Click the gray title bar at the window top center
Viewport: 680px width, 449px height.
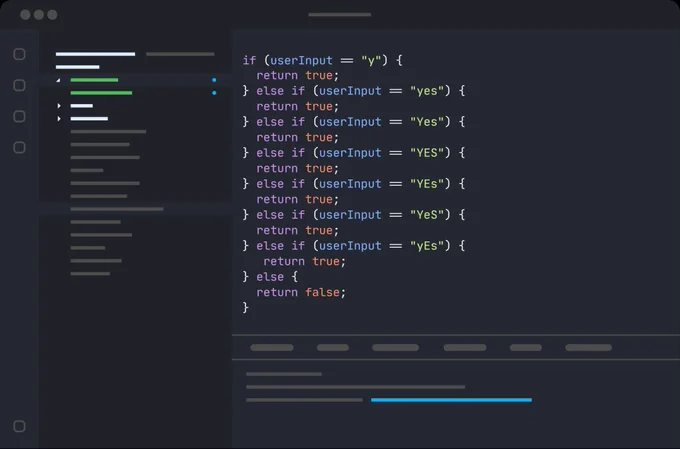click(x=340, y=15)
